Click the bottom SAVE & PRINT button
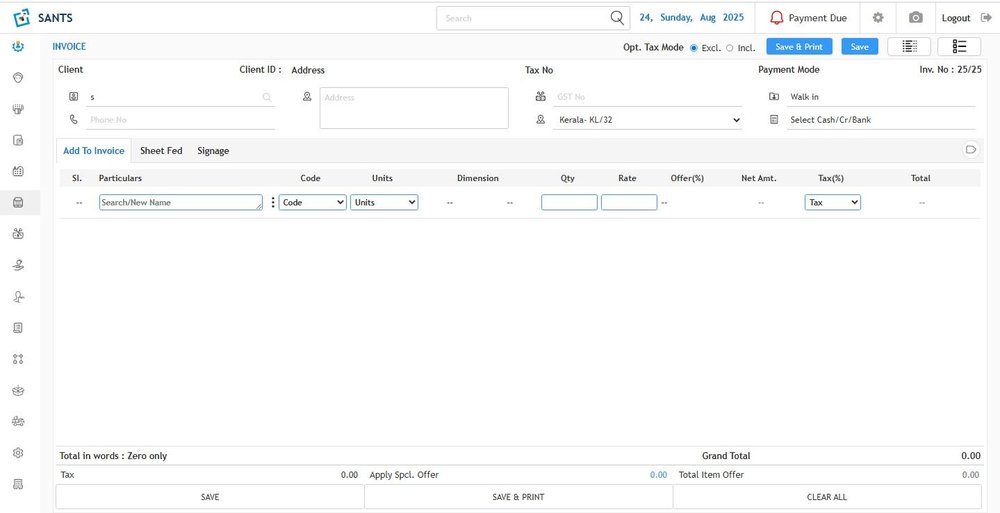The width and height of the screenshot is (1000, 513). tap(518, 497)
